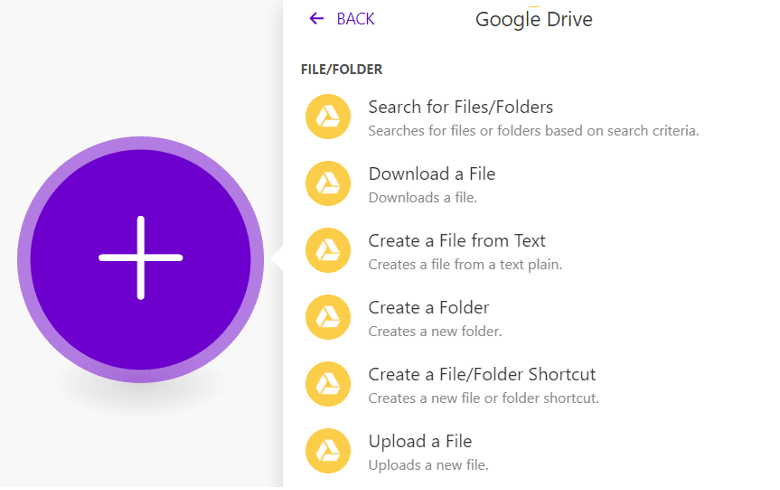The image size is (780, 490).
Task: Choose the Create a File from Text action
Action: tap(456, 241)
